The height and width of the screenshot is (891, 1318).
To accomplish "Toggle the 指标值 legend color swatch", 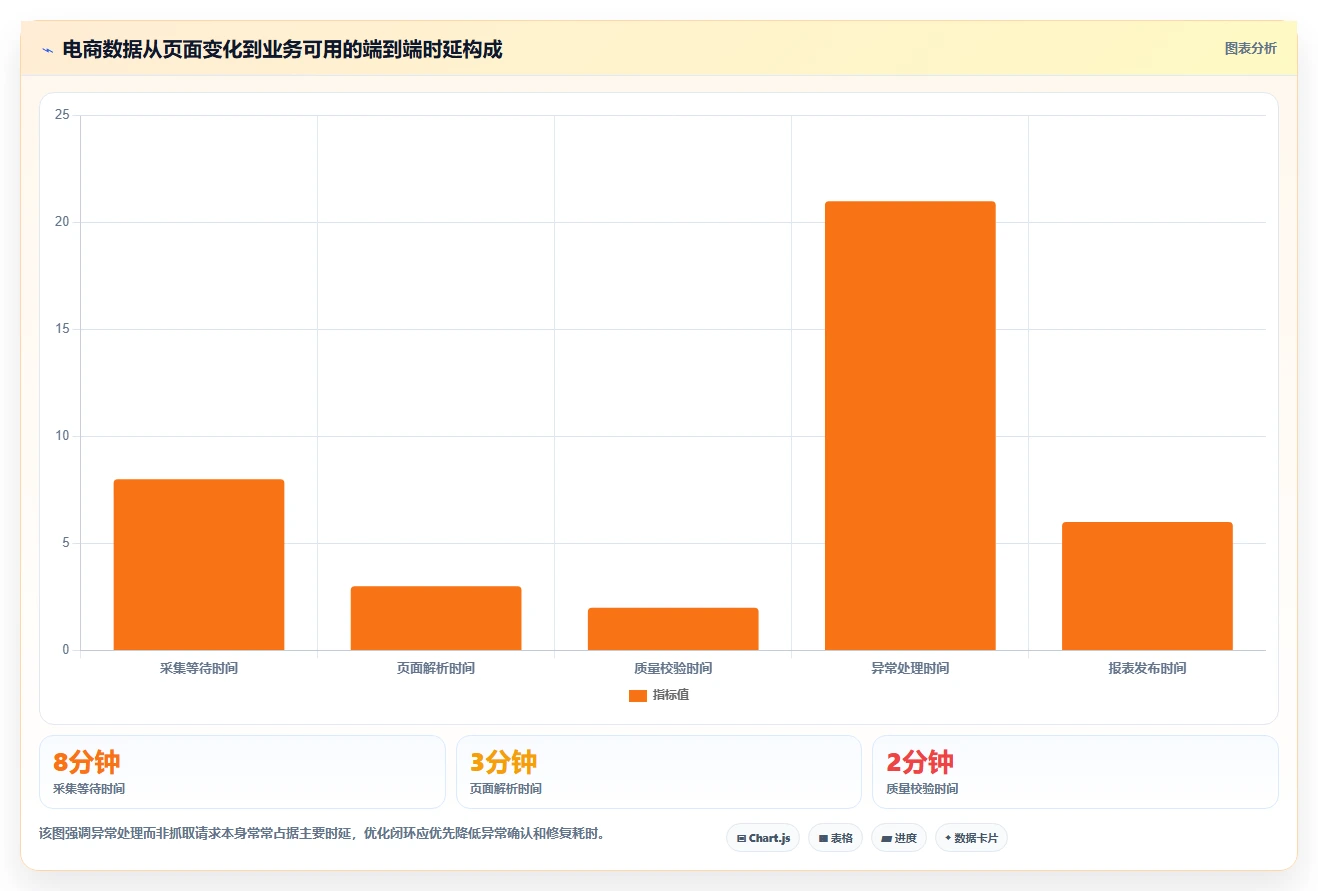I will pyautogui.click(x=637, y=696).
